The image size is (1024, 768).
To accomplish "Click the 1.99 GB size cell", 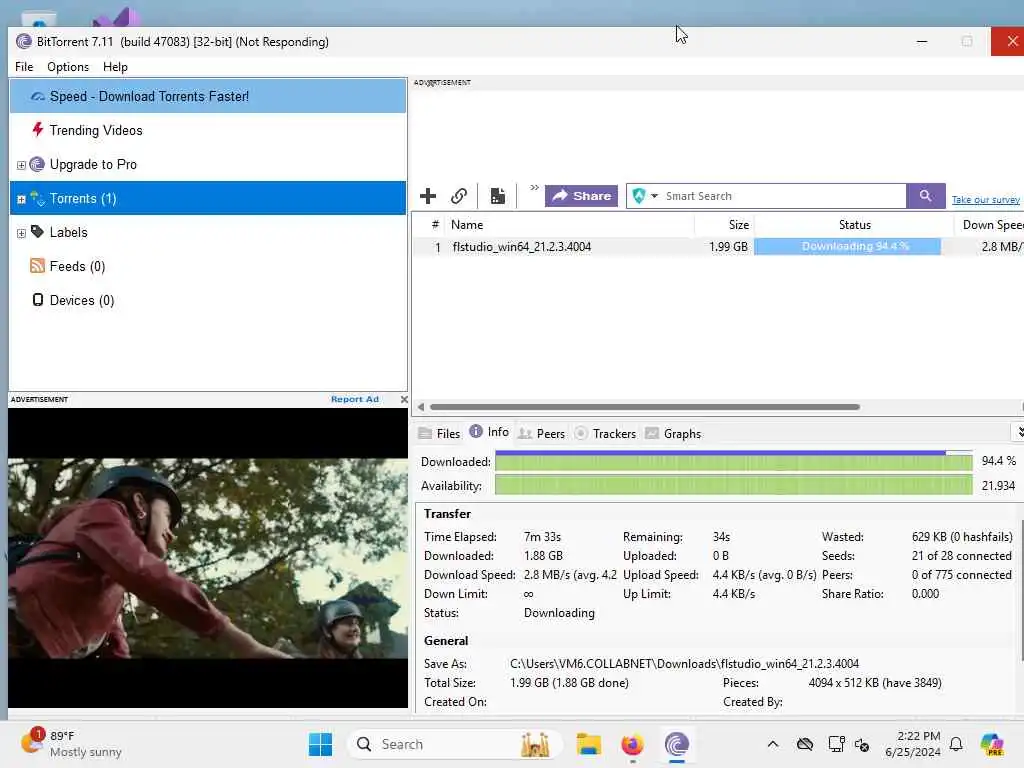I will [x=728, y=247].
